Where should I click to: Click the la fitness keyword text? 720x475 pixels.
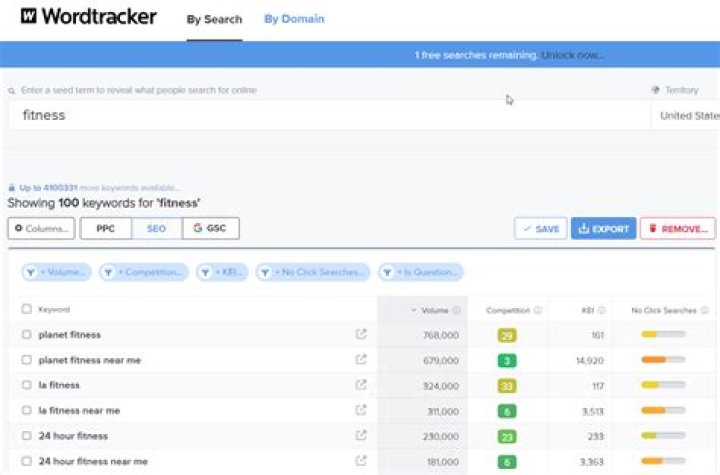click(59, 385)
